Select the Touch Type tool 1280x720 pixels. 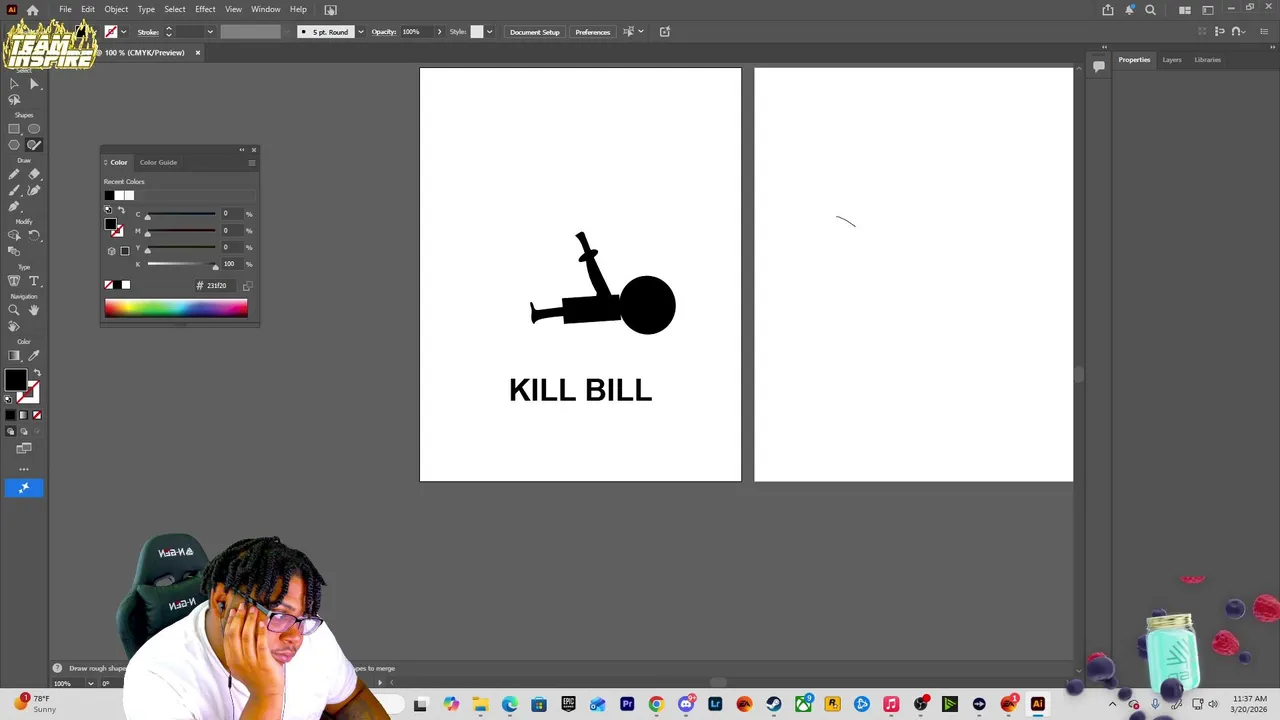[14, 281]
